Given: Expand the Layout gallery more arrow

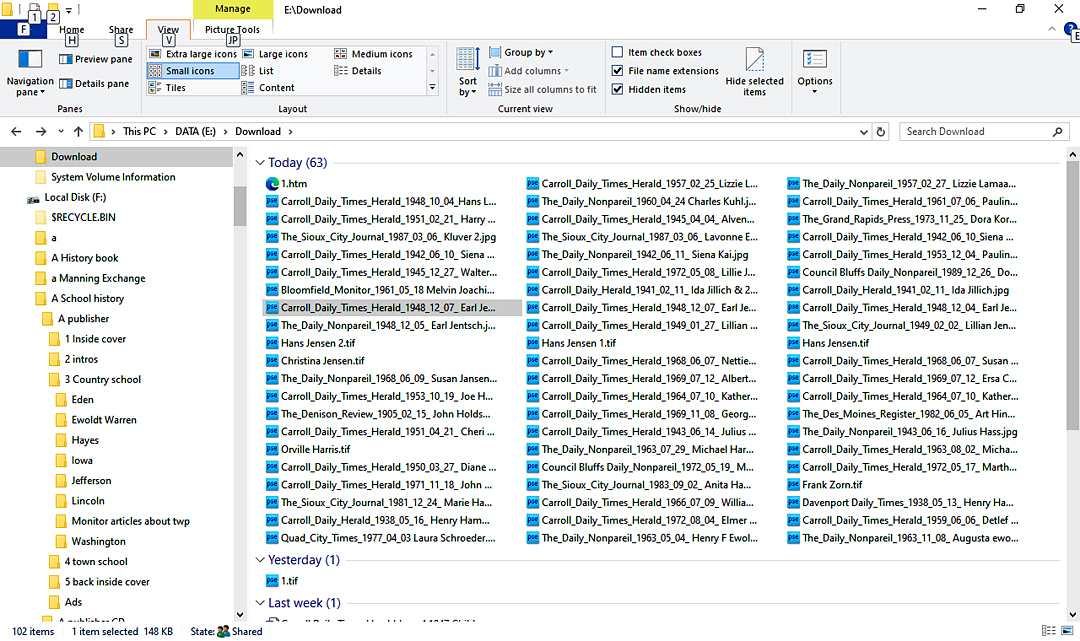Looking at the screenshot, I should coord(433,87).
